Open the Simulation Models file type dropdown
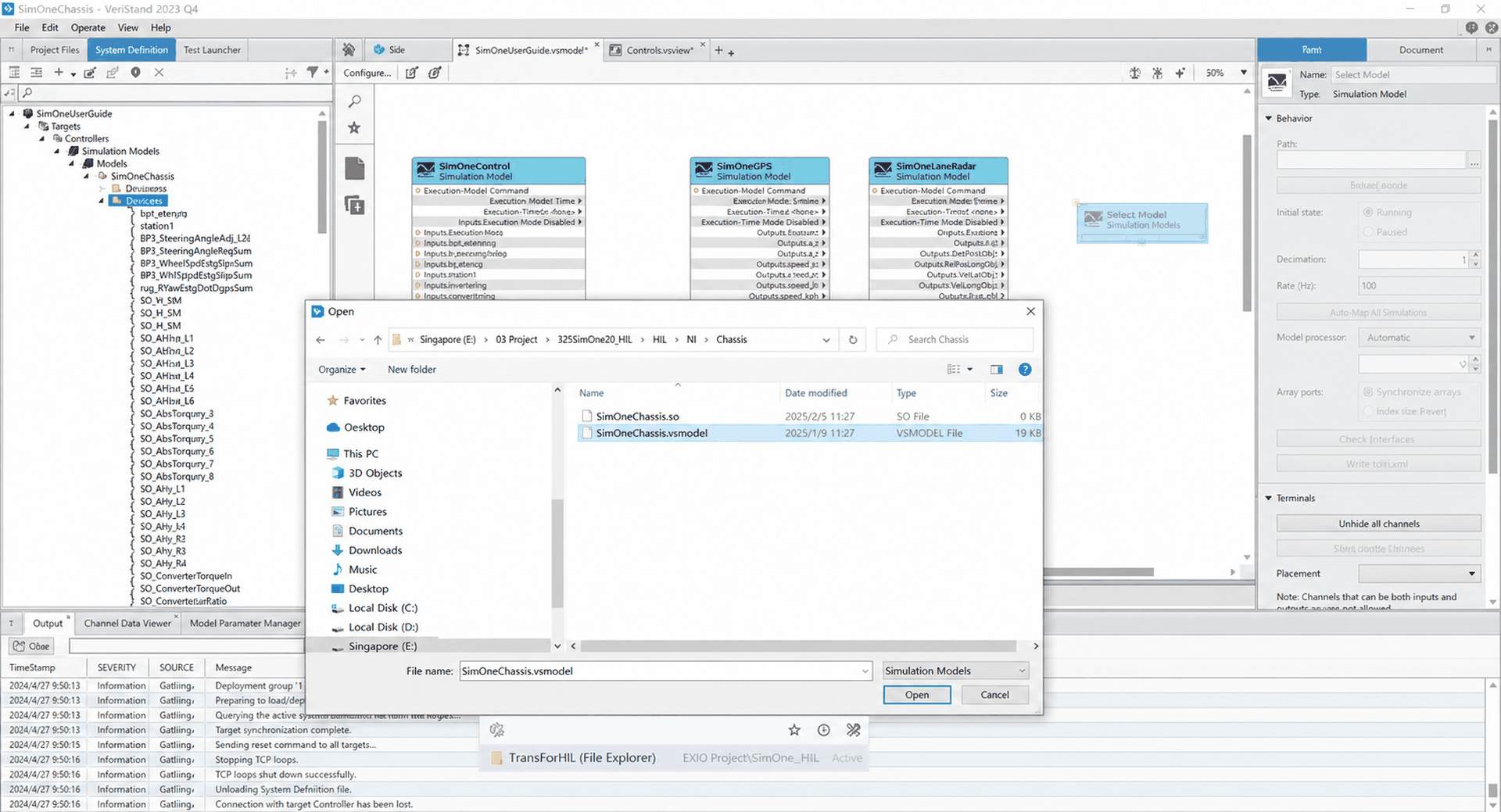The height and width of the screenshot is (812, 1501). pyautogui.click(x=956, y=671)
